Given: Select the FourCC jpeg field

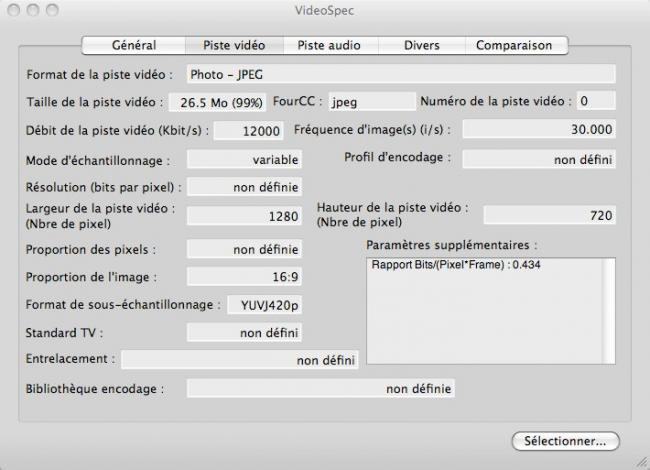Looking at the screenshot, I should click(x=370, y=101).
